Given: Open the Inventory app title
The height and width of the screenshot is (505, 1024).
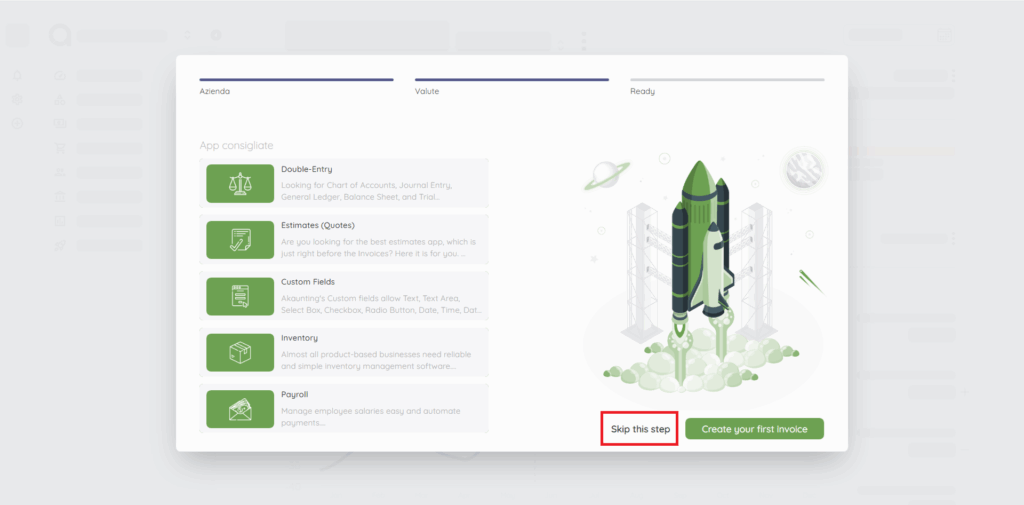Looking at the screenshot, I should pos(299,338).
